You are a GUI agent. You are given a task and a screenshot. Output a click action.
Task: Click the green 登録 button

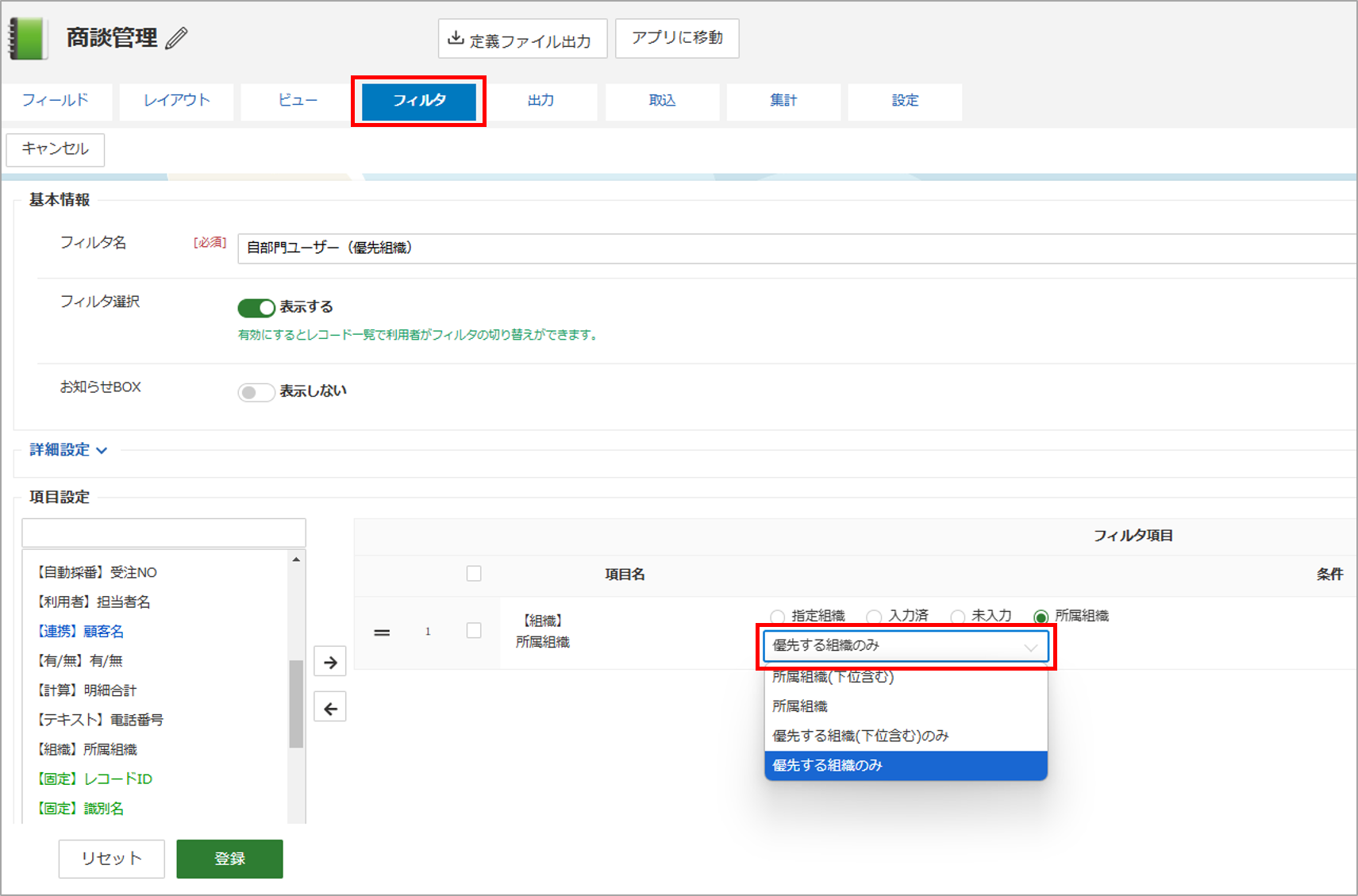pos(229,859)
